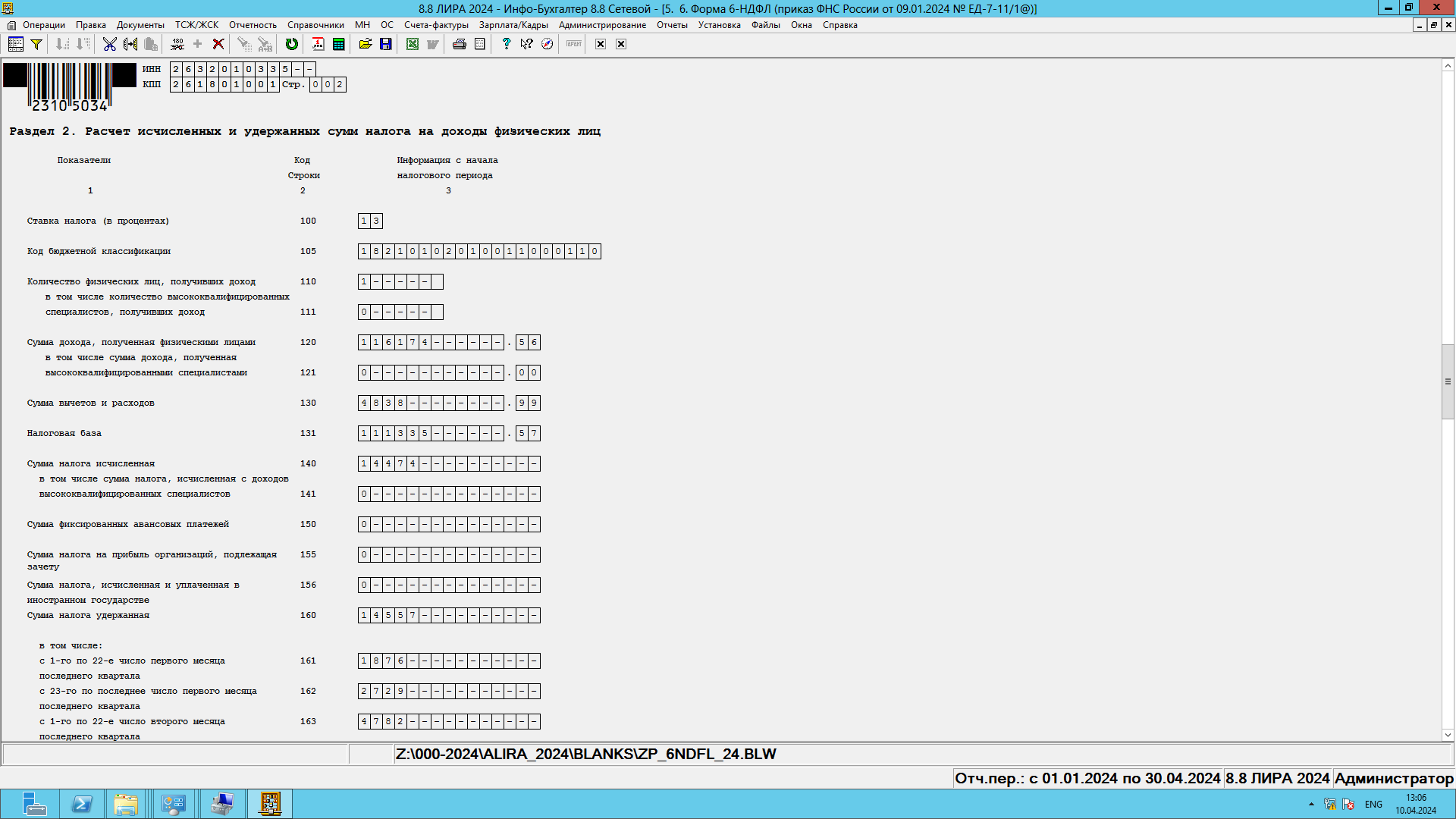
Task: Export to Excel using green icon
Action: click(x=413, y=44)
